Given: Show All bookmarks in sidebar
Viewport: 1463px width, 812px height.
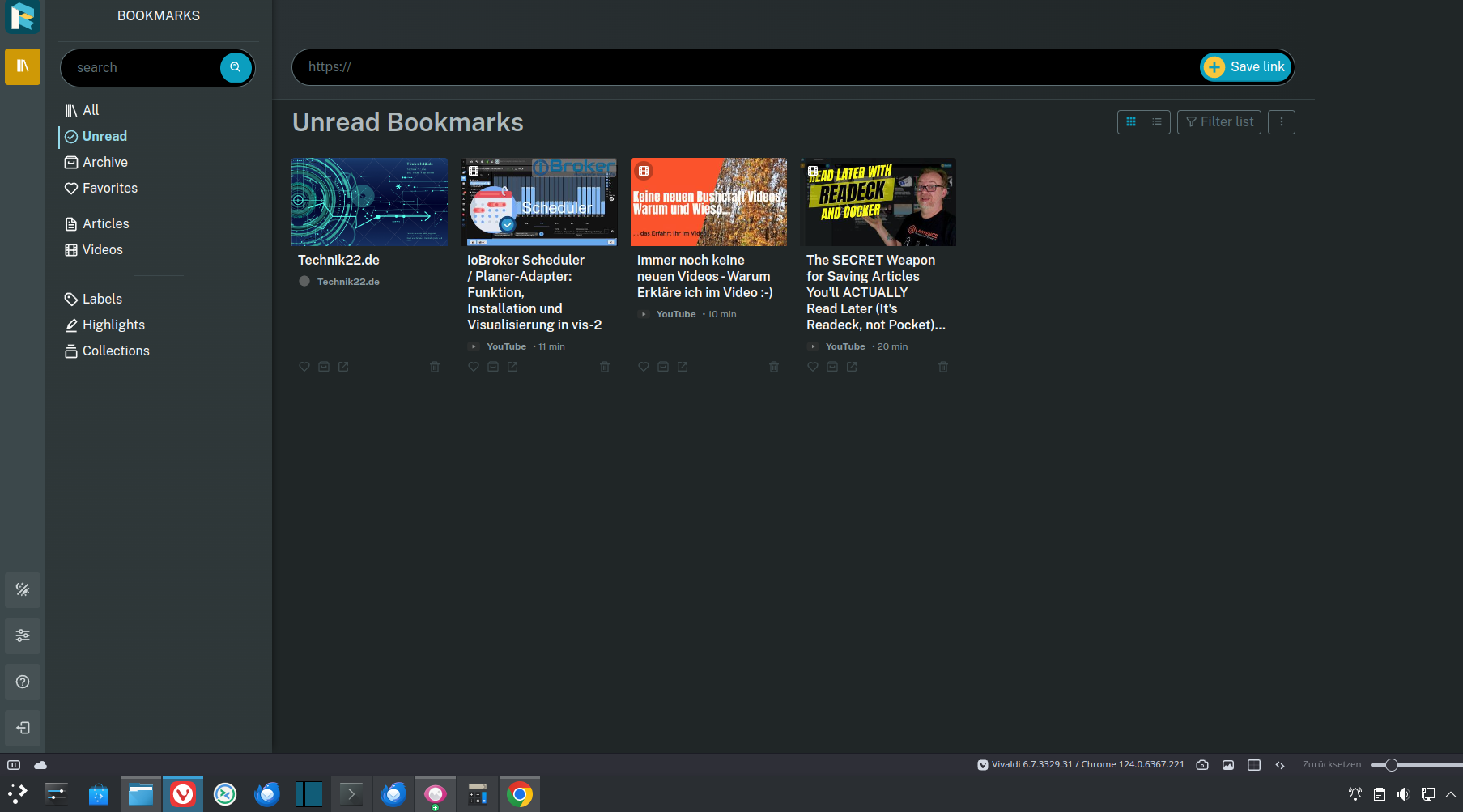Looking at the screenshot, I should click(82, 110).
